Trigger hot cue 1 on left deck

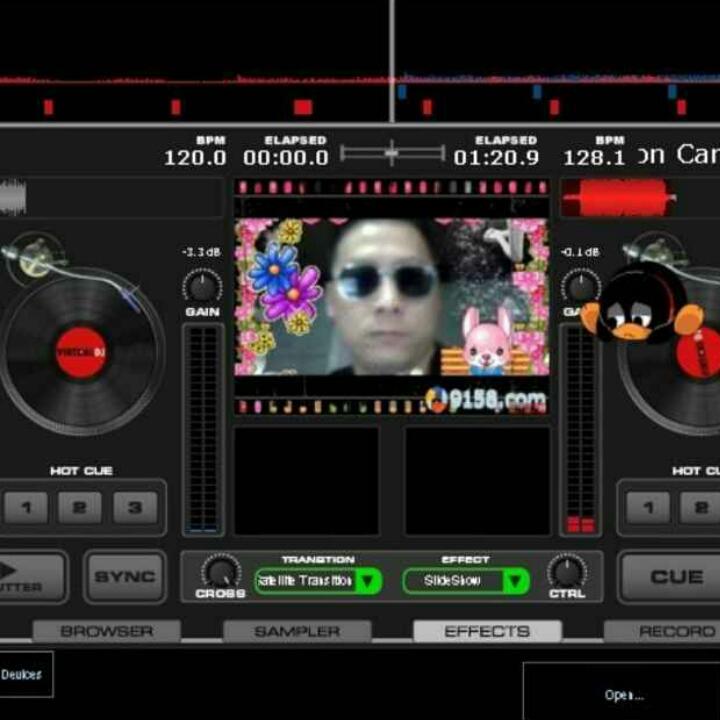tap(26, 508)
